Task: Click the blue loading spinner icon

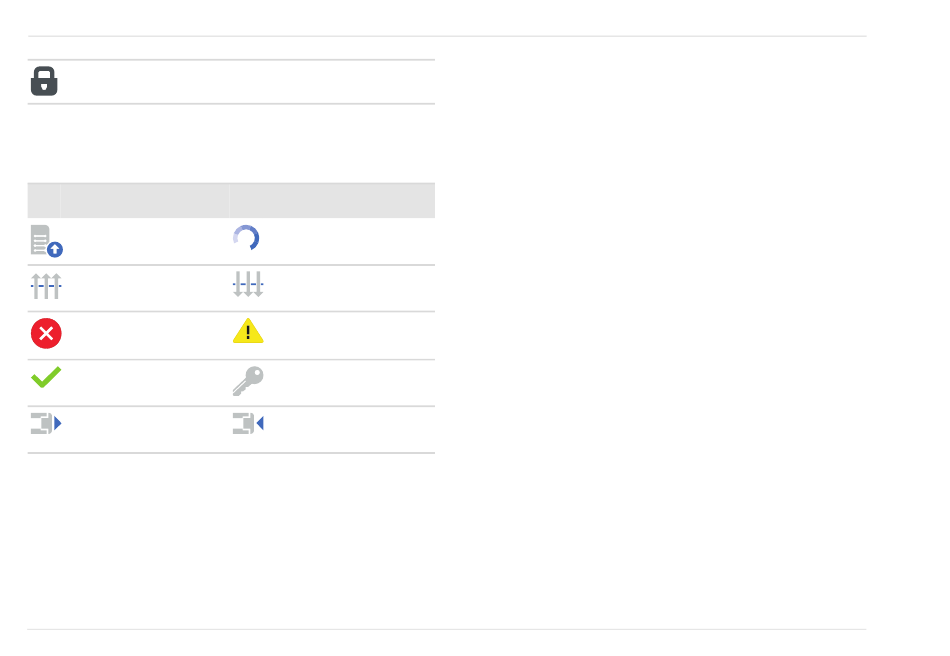Action: pos(246,238)
